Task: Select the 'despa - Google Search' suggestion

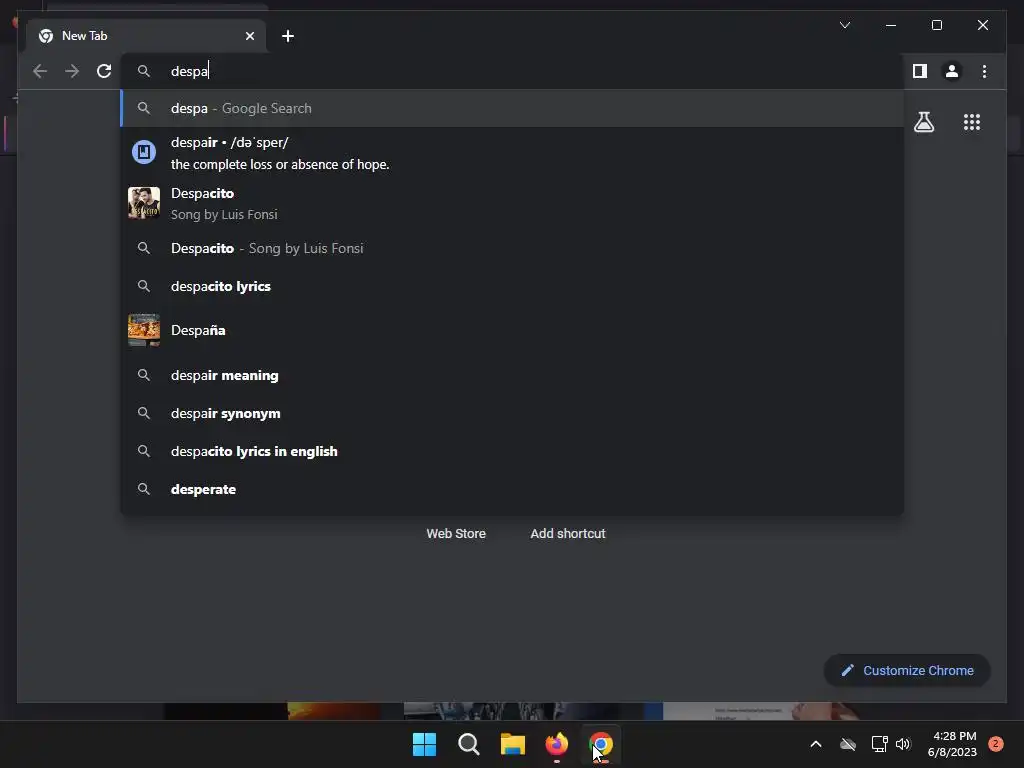Action: [512, 108]
